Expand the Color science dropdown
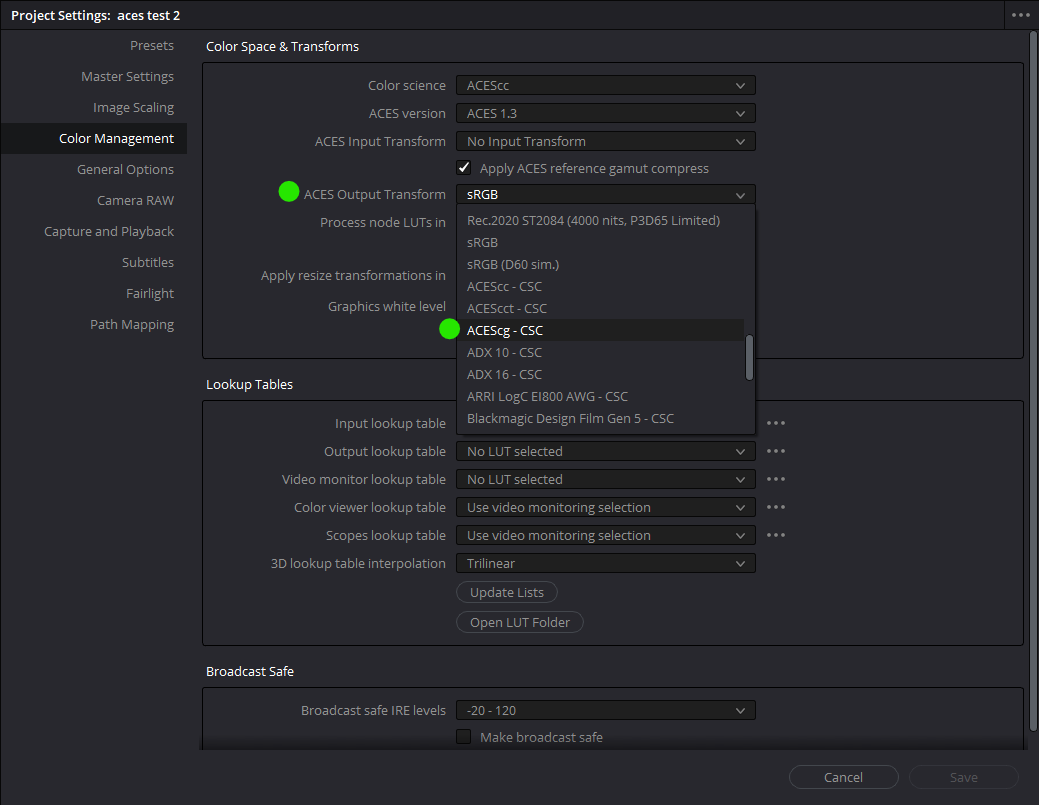This screenshot has width=1039, height=805. 606,85
